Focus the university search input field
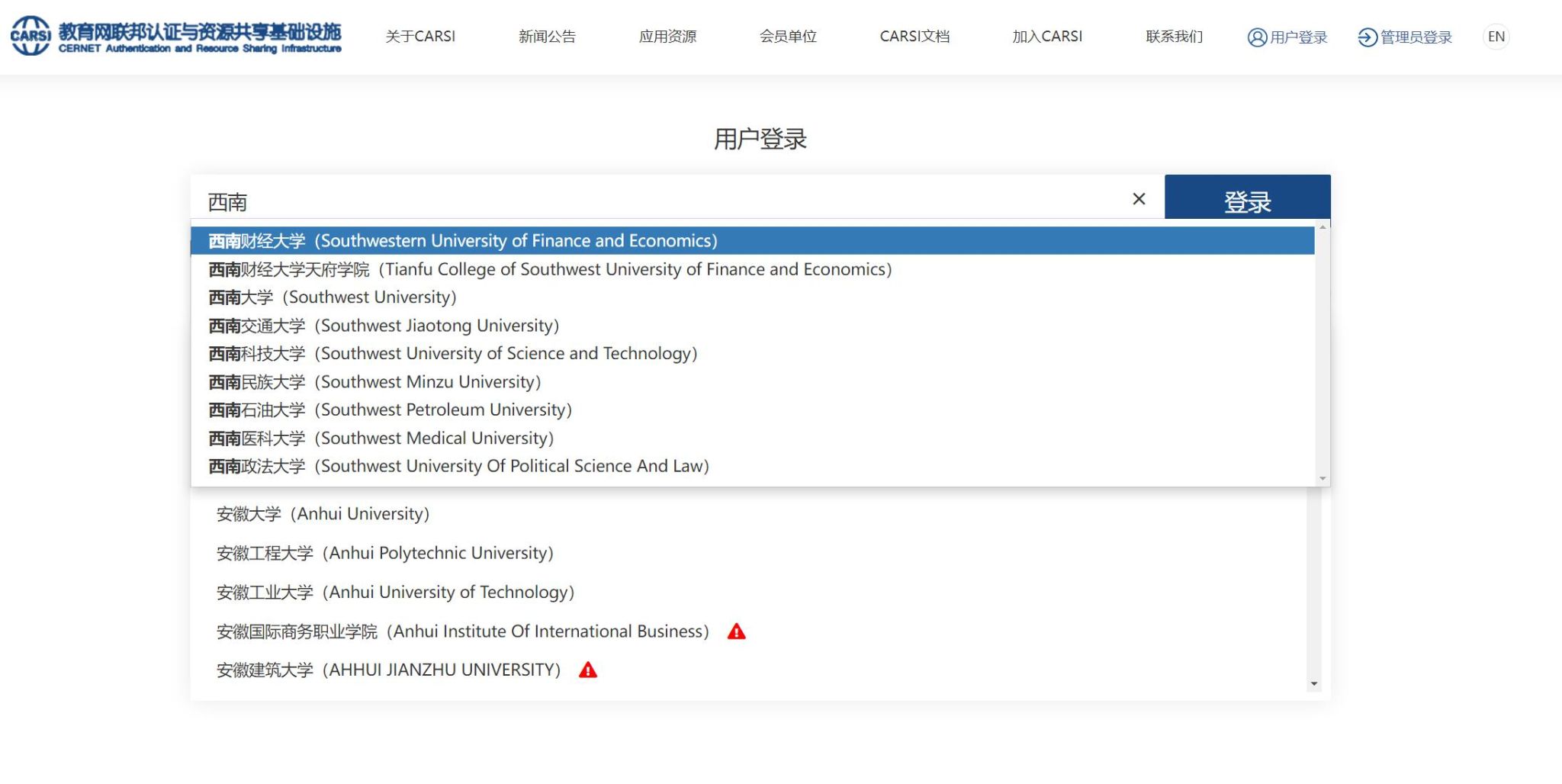The height and width of the screenshot is (784, 1562). pyautogui.click(x=656, y=201)
